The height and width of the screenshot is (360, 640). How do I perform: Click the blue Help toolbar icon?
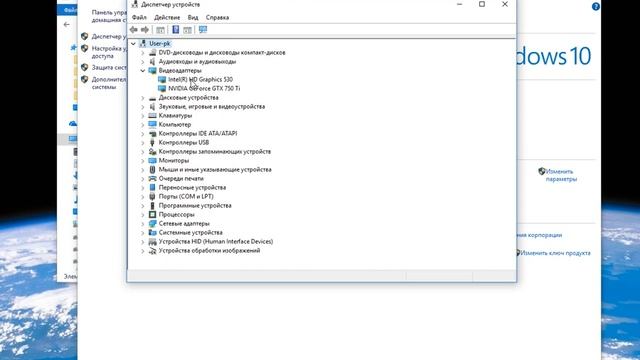click(x=176, y=29)
